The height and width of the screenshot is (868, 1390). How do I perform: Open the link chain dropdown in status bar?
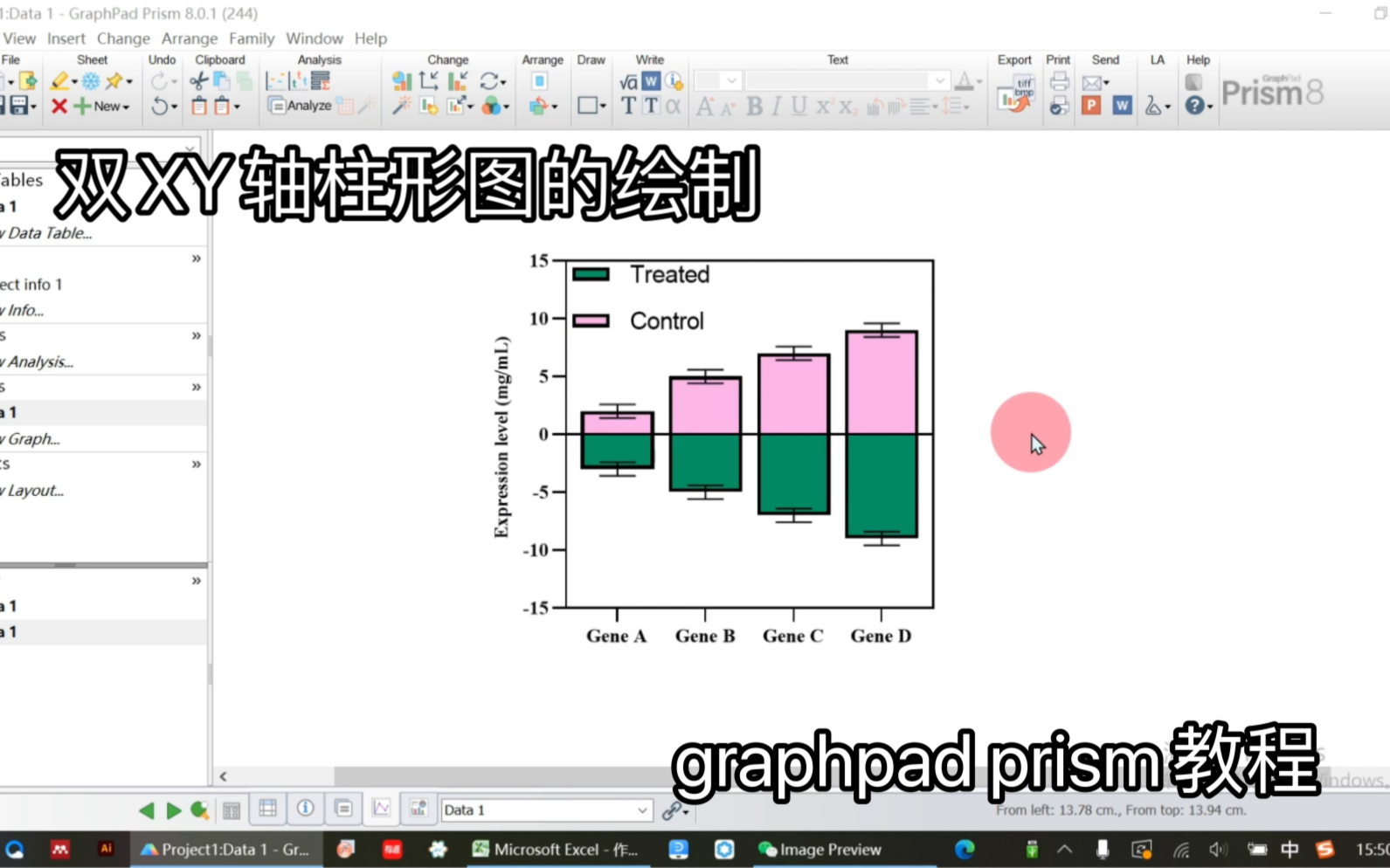pos(685,812)
